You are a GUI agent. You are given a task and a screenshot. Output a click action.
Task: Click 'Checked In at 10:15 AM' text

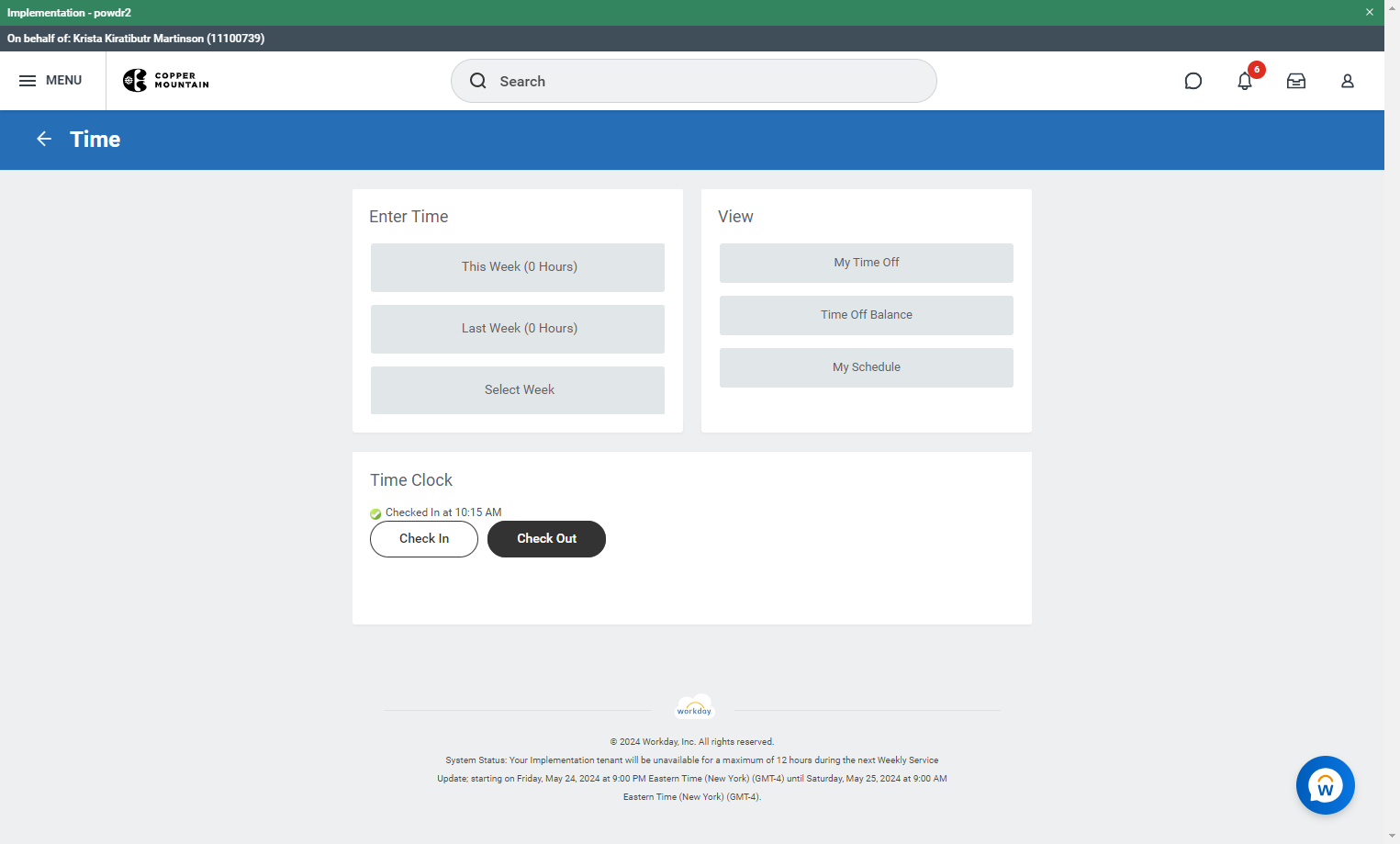click(x=443, y=512)
